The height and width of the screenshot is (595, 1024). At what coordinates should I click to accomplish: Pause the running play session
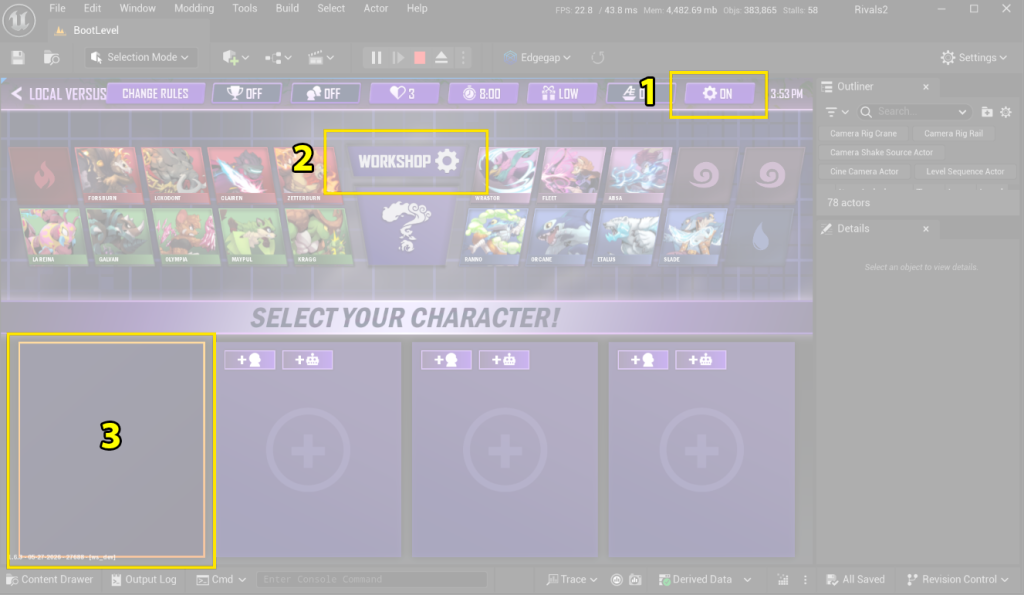pyautogui.click(x=376, y=57)
